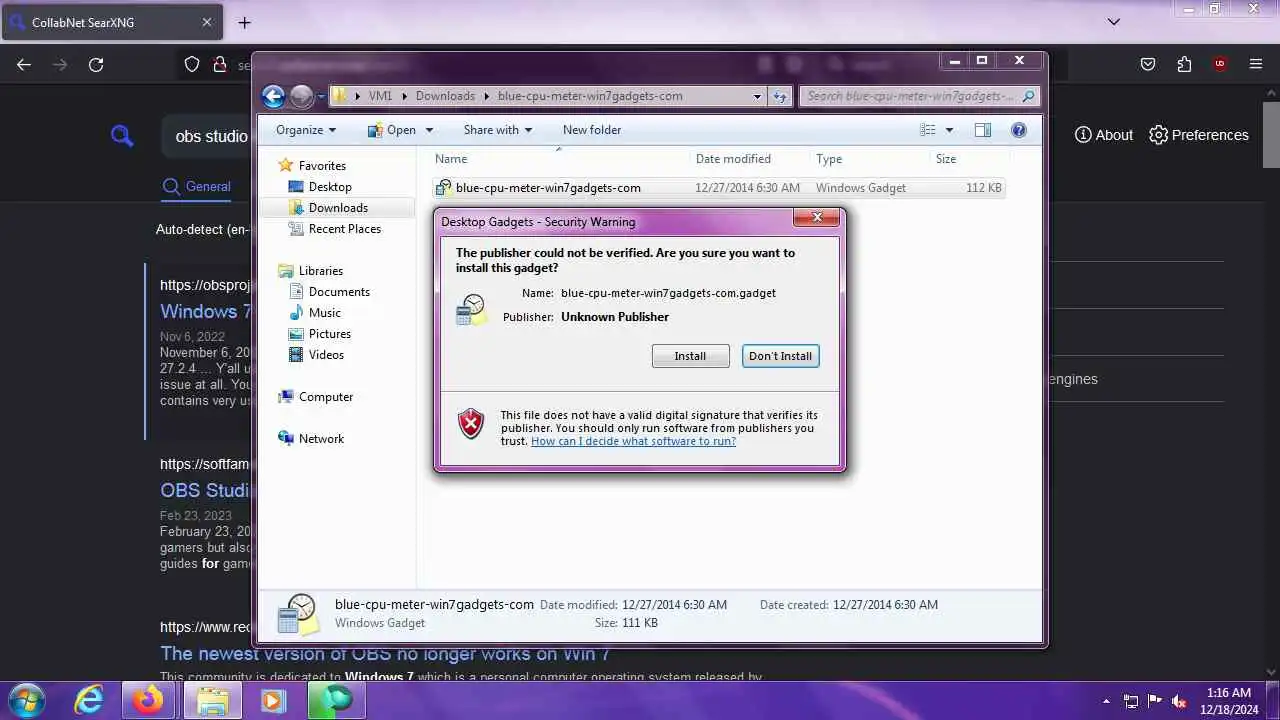This screenshot has height=720, width=1280.
Task: Select Recent Places in the navigation pane
Action: (x=345, y=229)
